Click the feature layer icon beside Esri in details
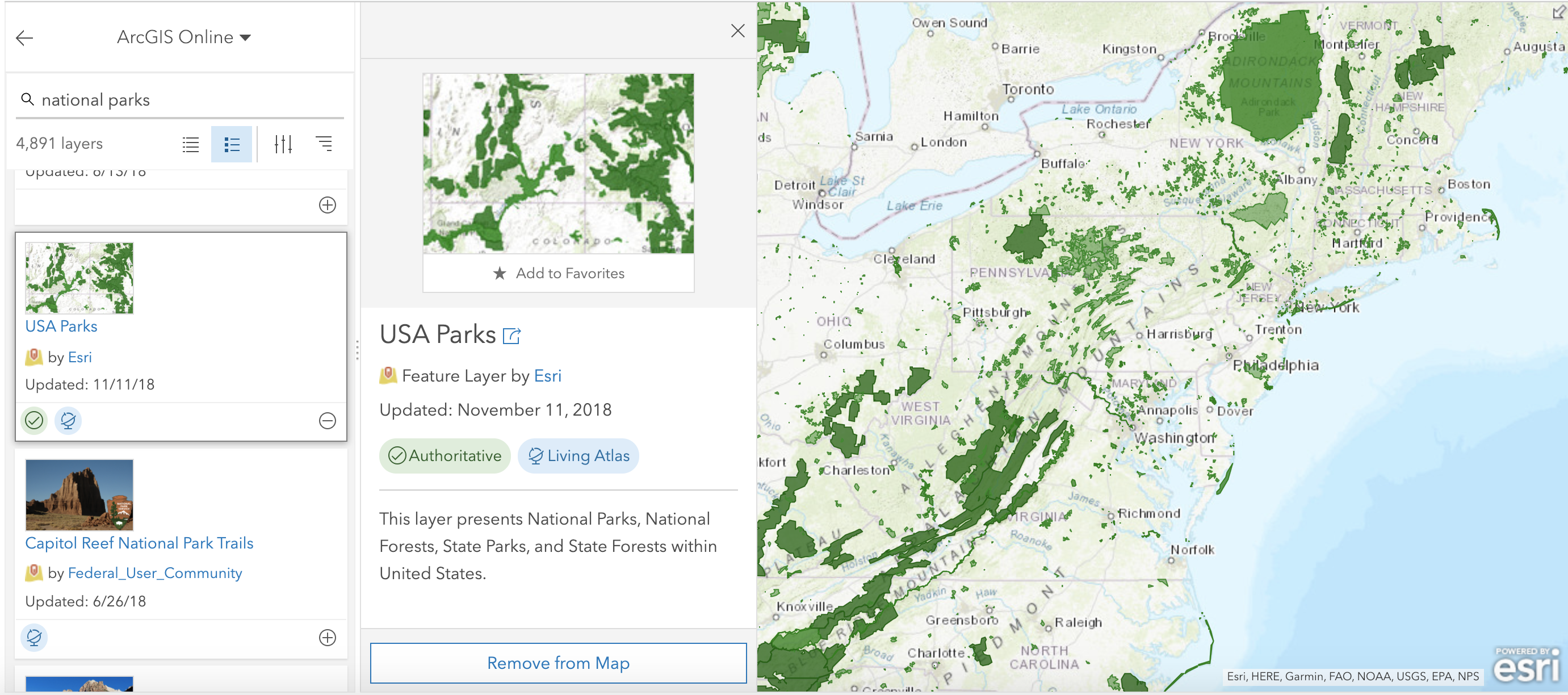This screenshot has height=695, width=1568. [388, 375]
